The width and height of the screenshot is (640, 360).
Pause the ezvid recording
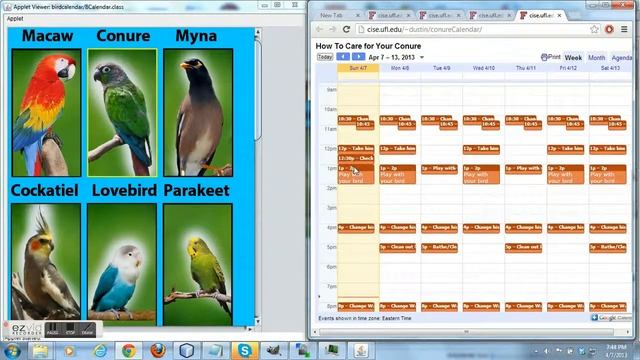[x=52, y=330]
